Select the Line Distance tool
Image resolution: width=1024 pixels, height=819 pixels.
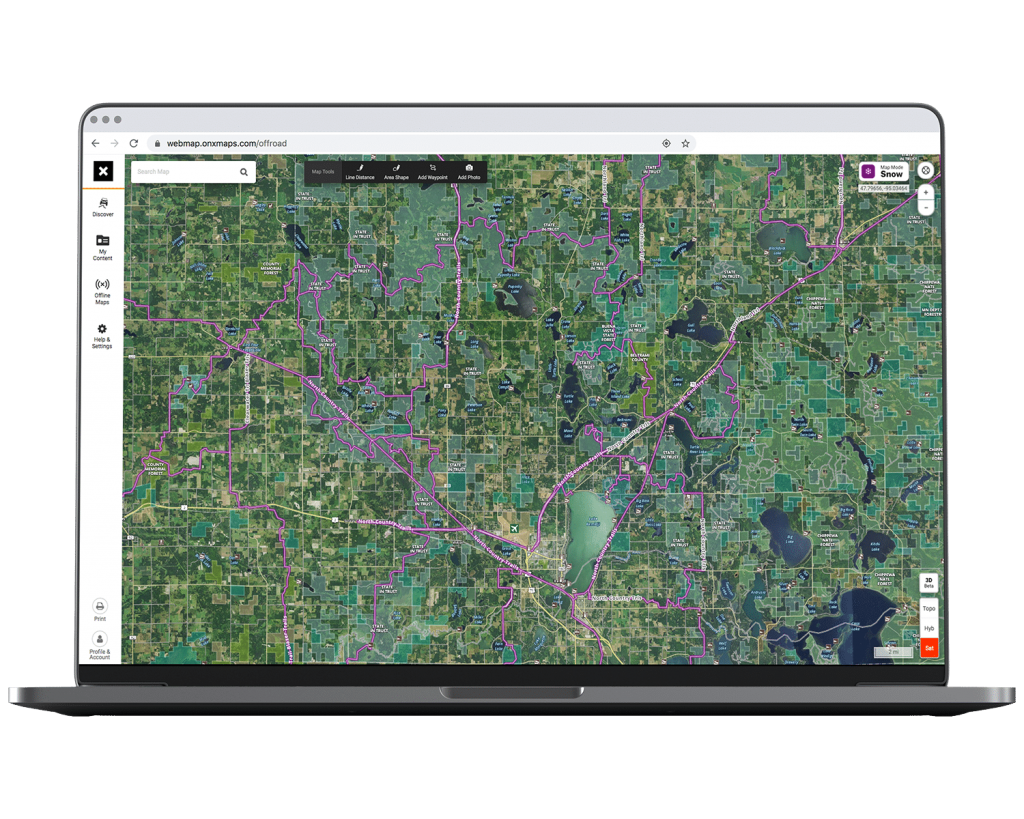point(359,172)
